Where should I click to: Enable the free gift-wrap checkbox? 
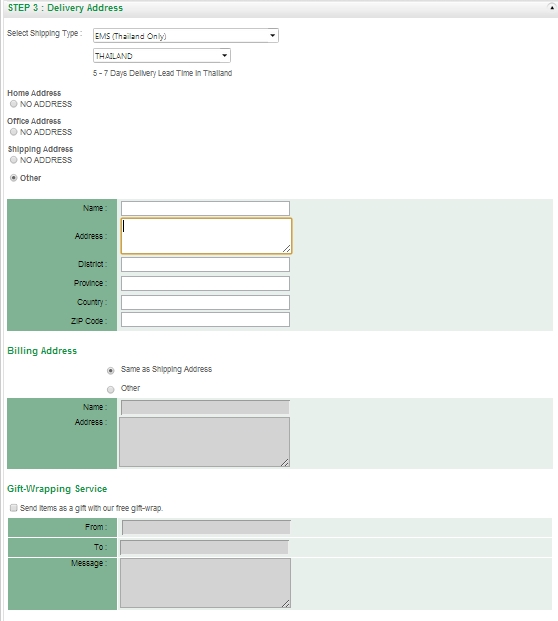coord(14,508)
